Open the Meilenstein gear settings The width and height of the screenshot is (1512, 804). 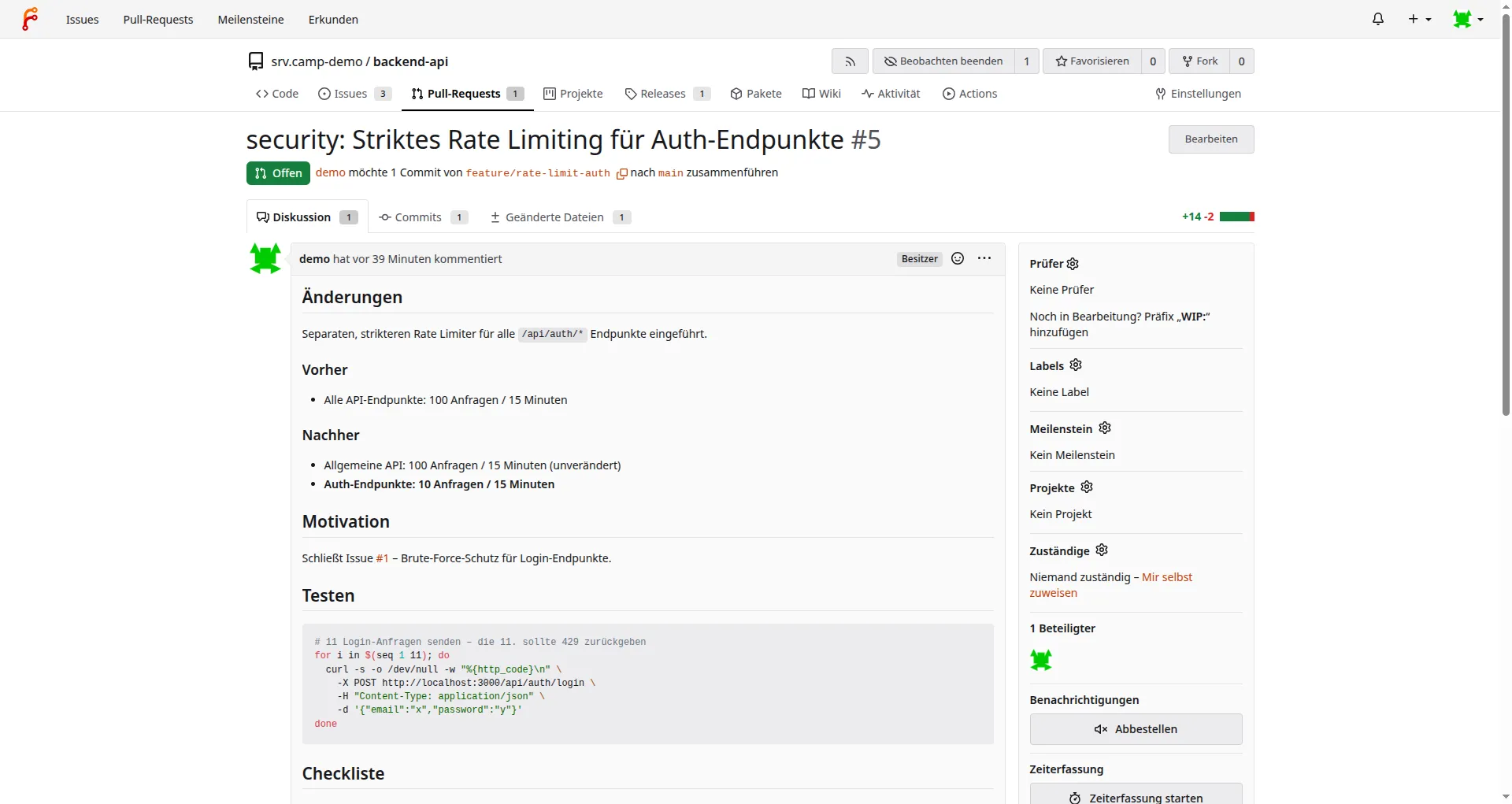(1105, 428)
